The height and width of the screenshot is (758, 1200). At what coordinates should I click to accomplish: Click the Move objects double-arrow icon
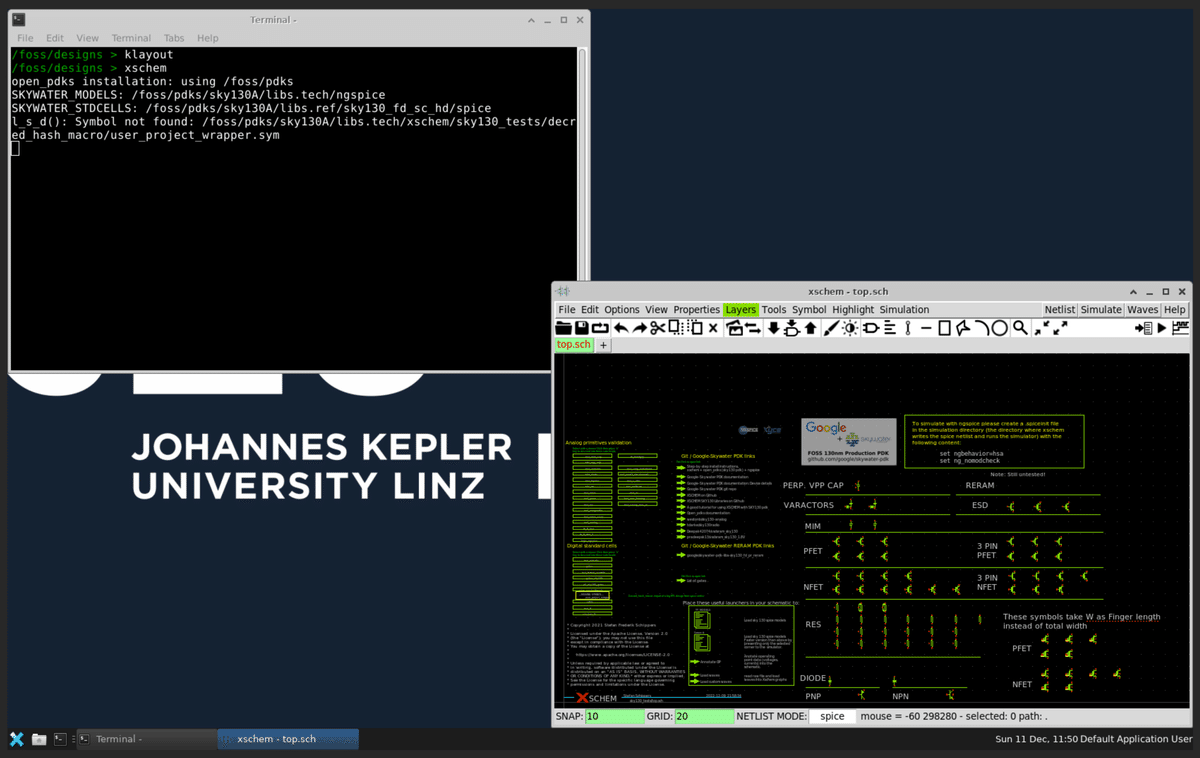click(753, 328)
